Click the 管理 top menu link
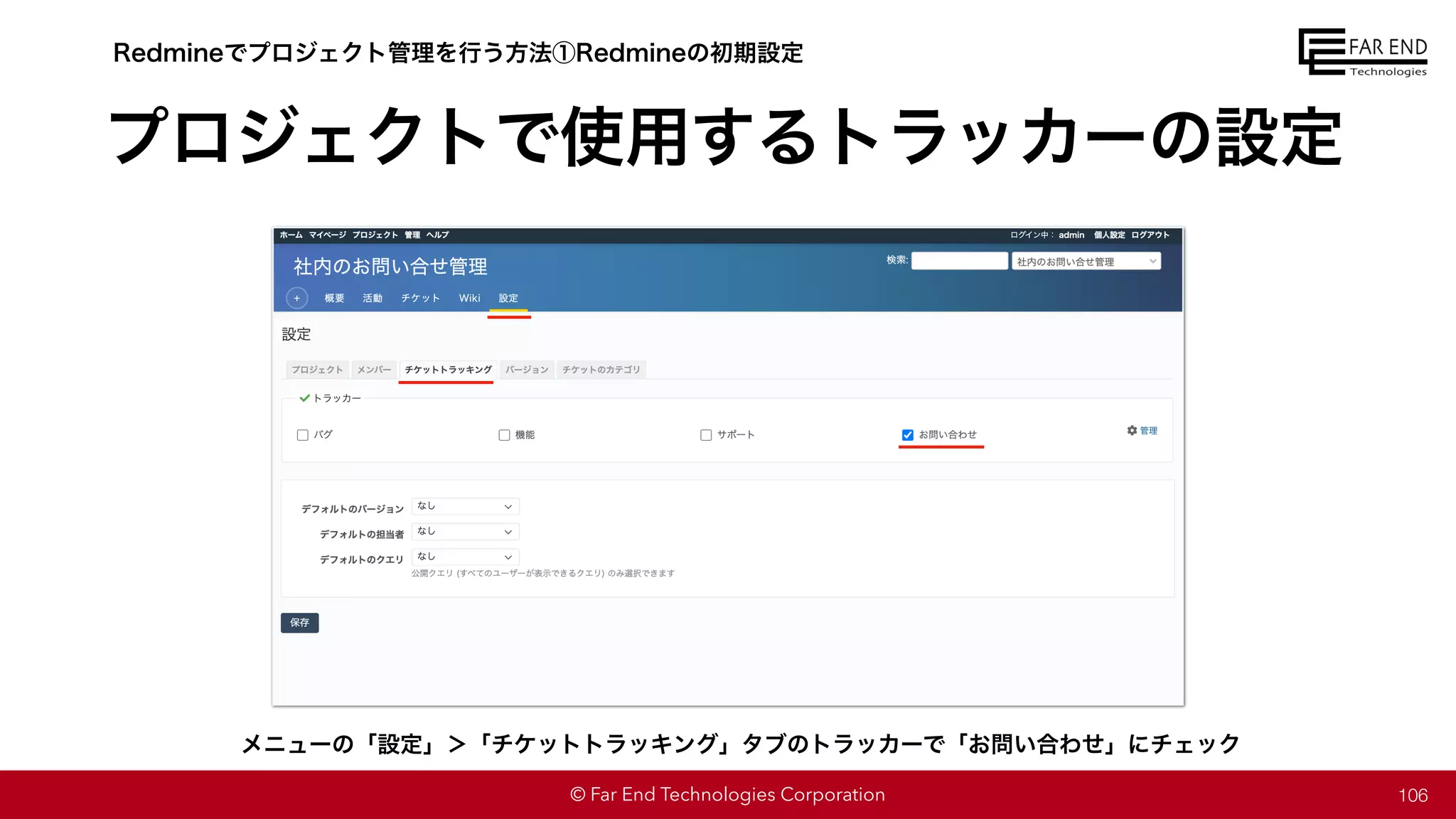This screenshot has width=1456, height=819. [412, 235]
